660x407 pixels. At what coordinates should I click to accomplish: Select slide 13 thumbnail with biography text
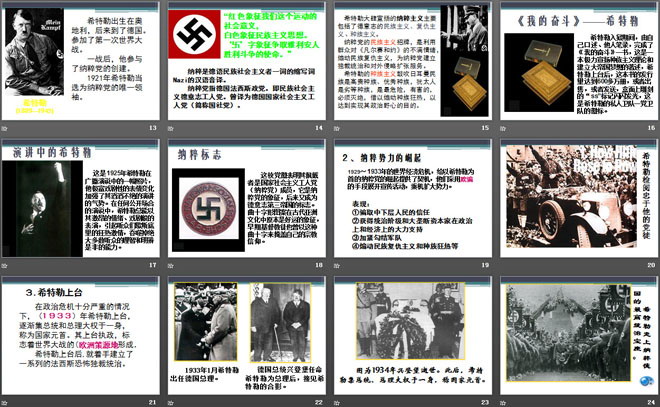[82, 63]
